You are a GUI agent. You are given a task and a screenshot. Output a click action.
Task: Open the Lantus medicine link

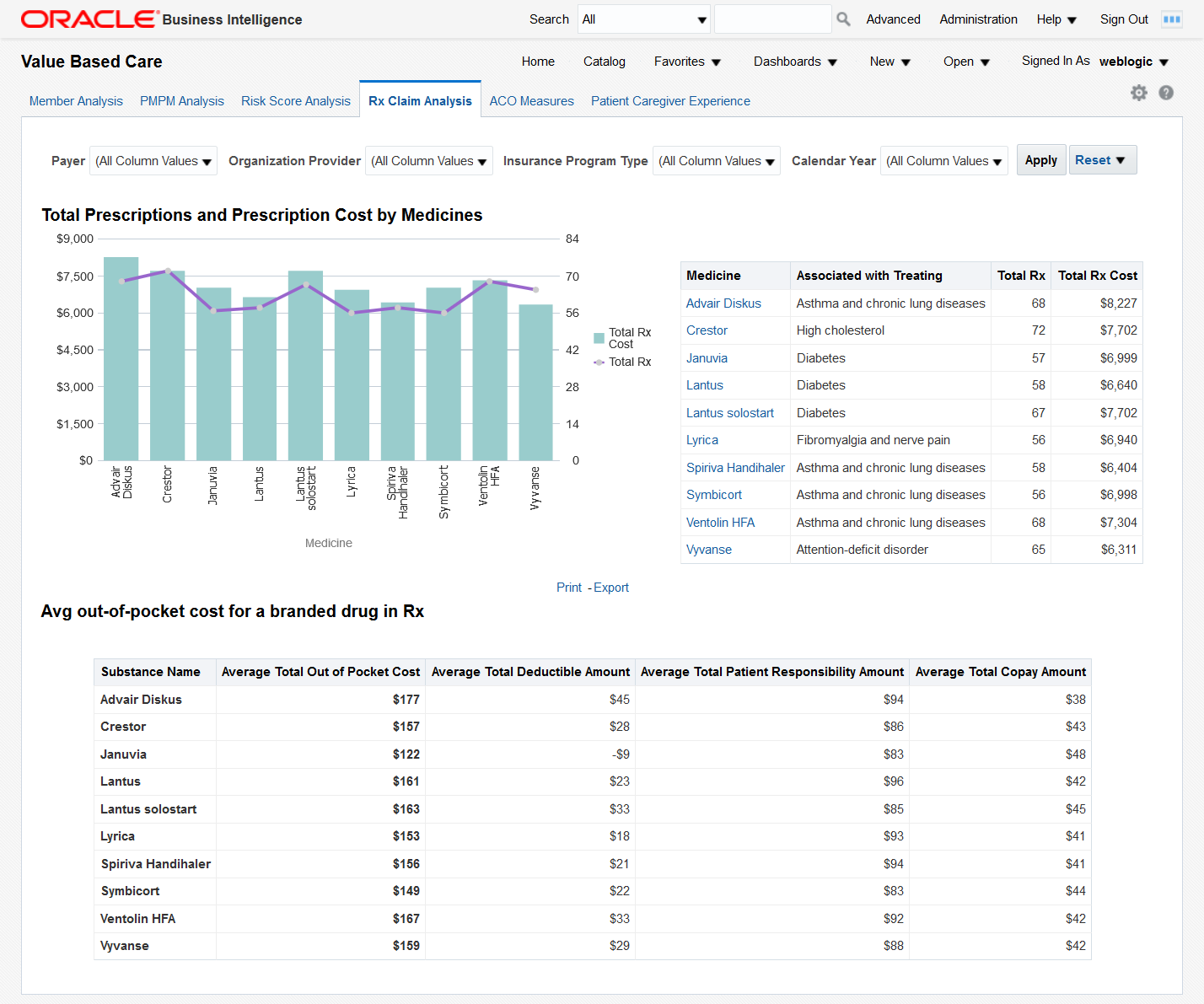coord(705,385)
